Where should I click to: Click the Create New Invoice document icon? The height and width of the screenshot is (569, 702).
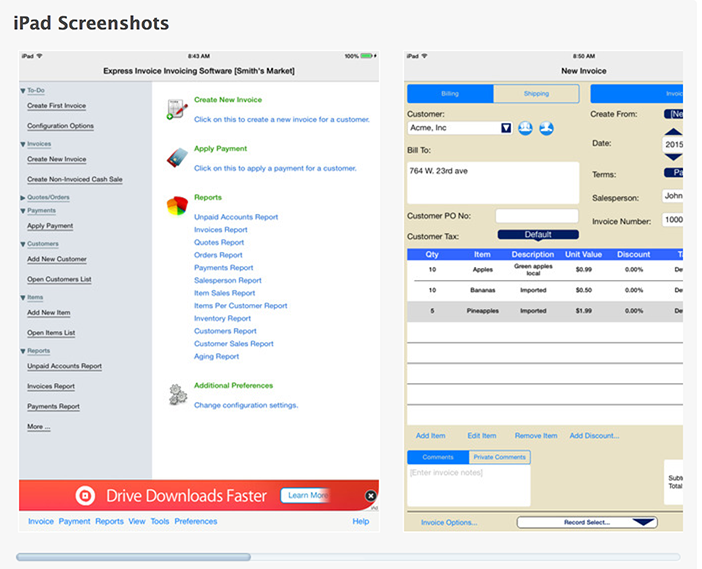(x=176, y=110)
